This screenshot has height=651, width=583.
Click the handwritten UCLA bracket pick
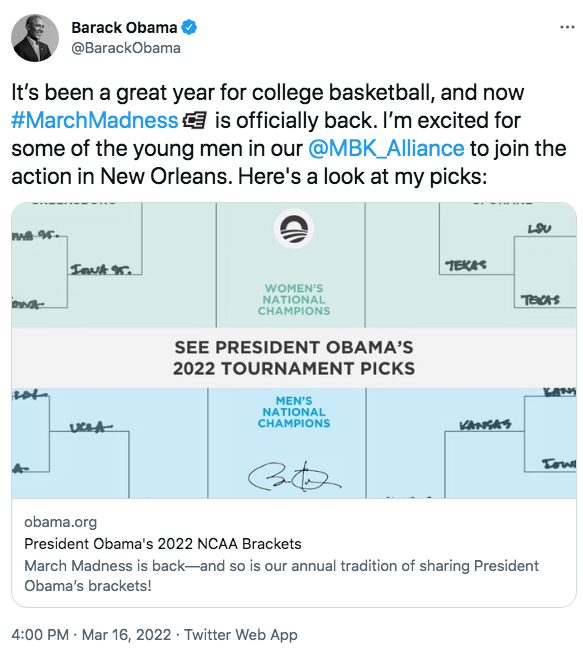[x=91, y=427]
